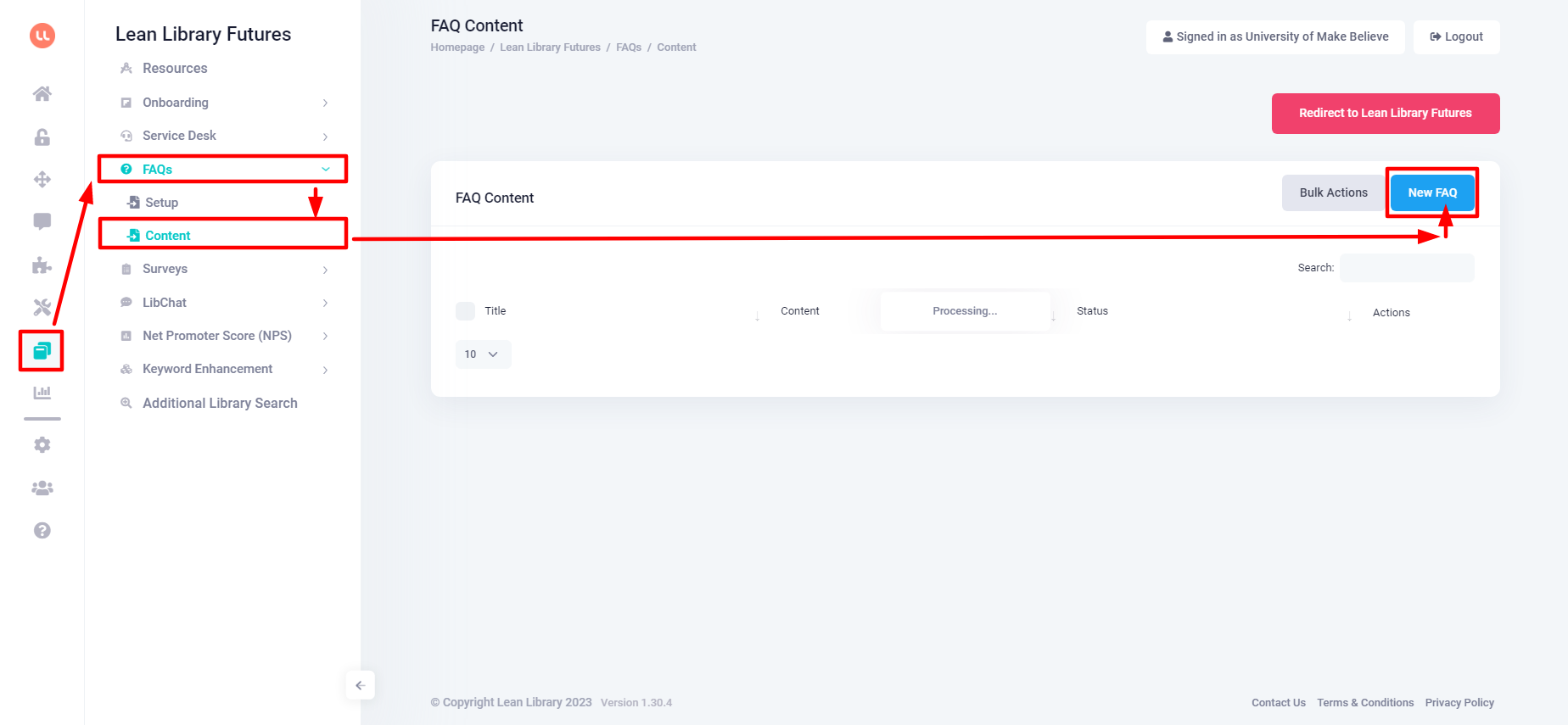Screen dimensions: 1568x725
Task: Toggle the Status column sort arrow
Action: pos(1349,315)
